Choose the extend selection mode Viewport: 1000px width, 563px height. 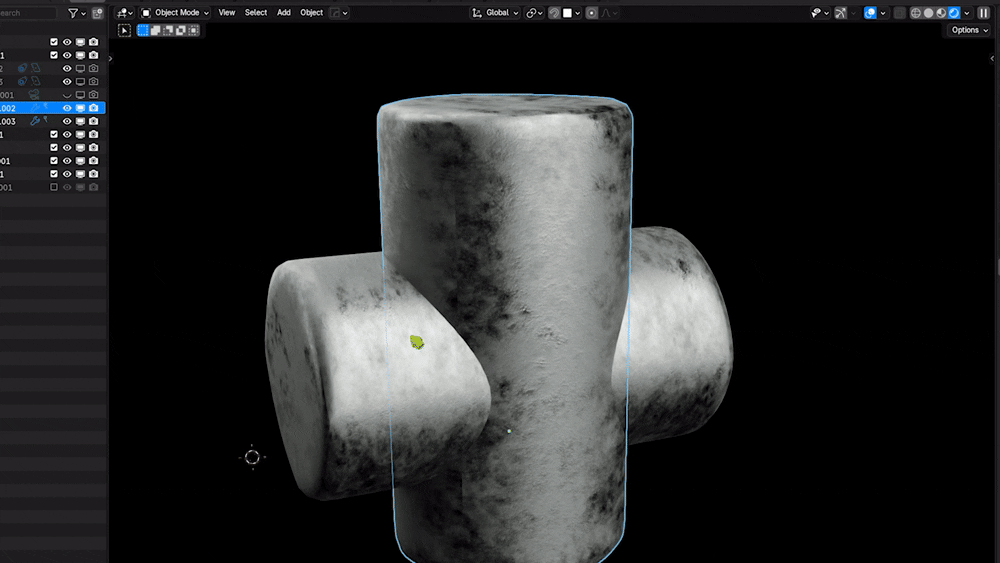coord(156,30)
